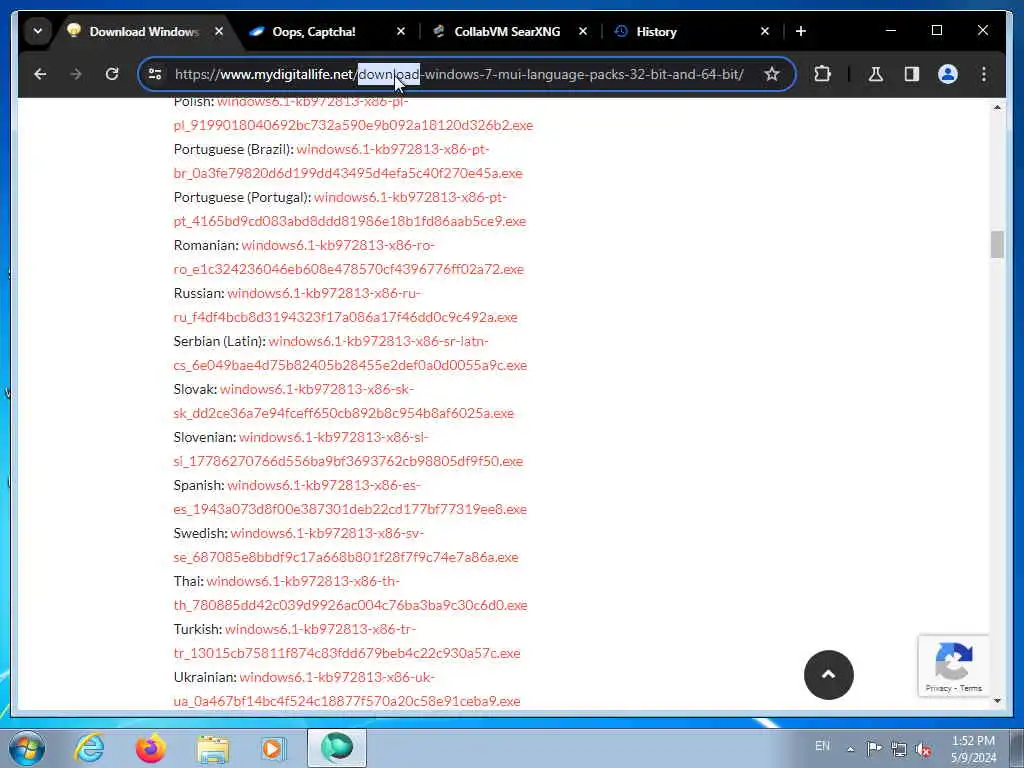
Task: Launch Internet Explorer from taskbar
Action: [x=89, y=748]
